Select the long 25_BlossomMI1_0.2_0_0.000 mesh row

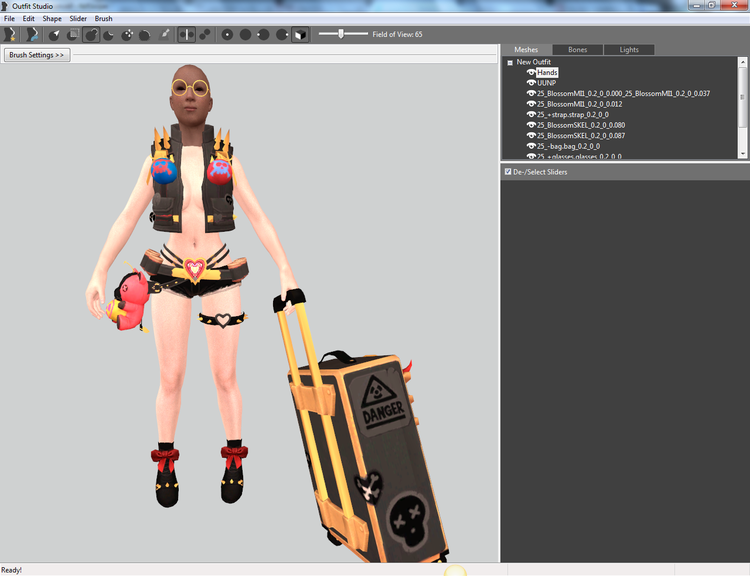pos(623,93)
